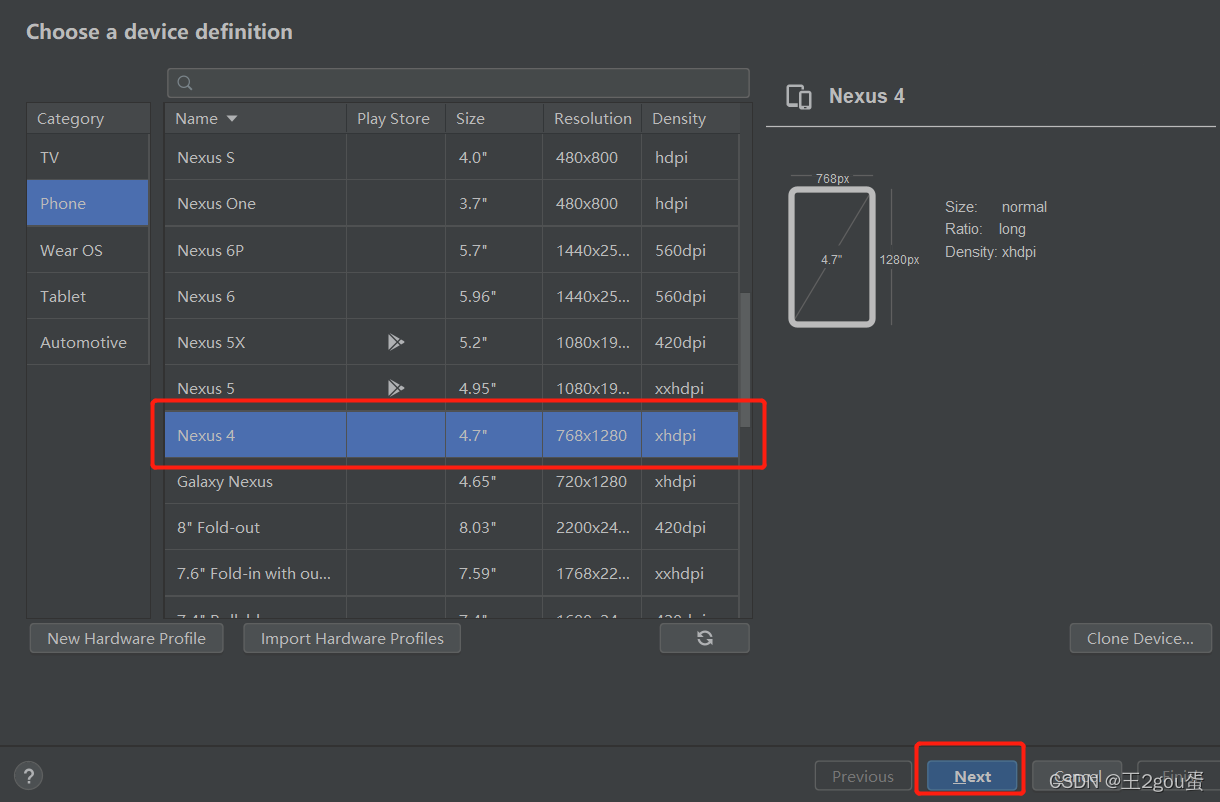Select the Nexus One row
The height and width of the screenshot is (802, 1220).
(x=451, y=203)
